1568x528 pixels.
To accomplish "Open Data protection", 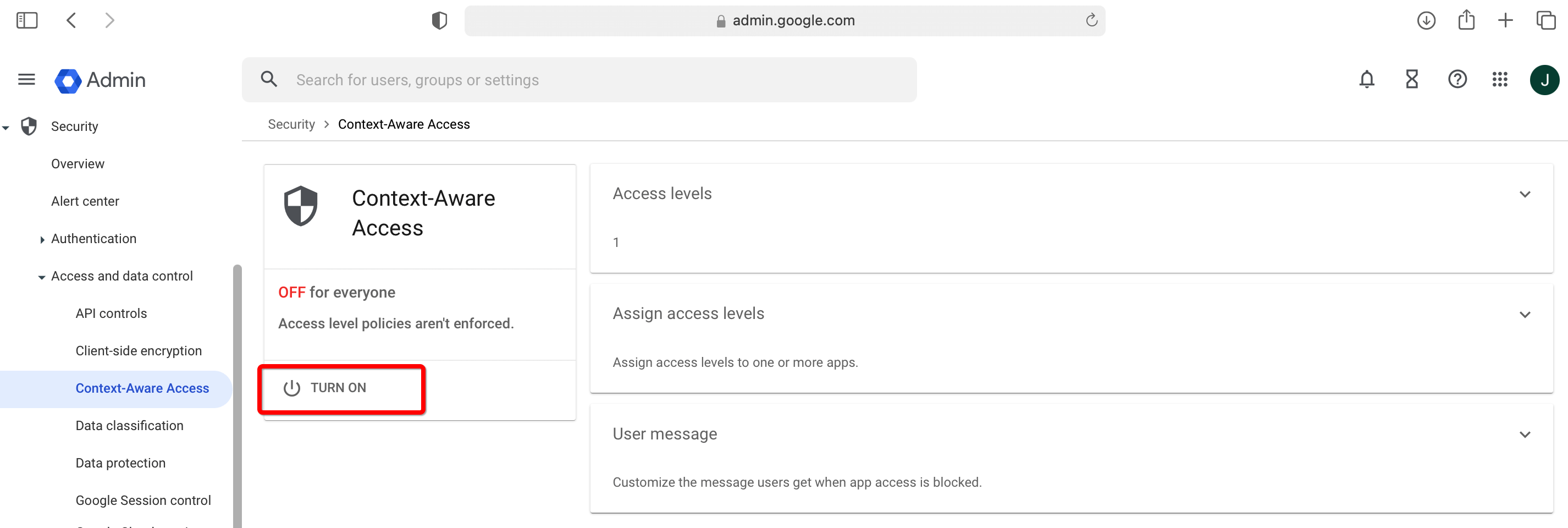I will [x=120, y=464].
